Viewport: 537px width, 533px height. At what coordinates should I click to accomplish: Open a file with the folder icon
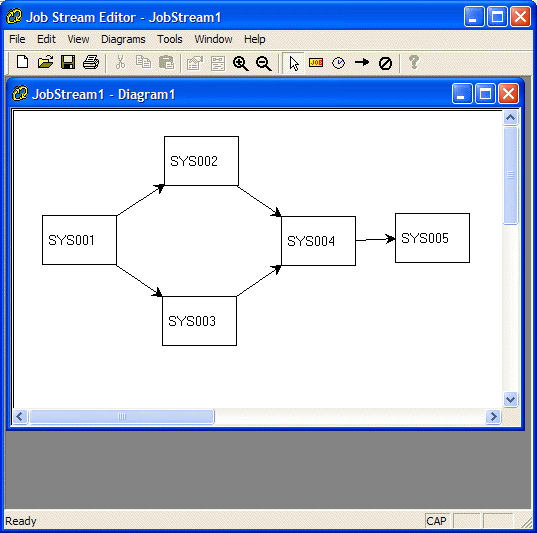click(45, 63)
